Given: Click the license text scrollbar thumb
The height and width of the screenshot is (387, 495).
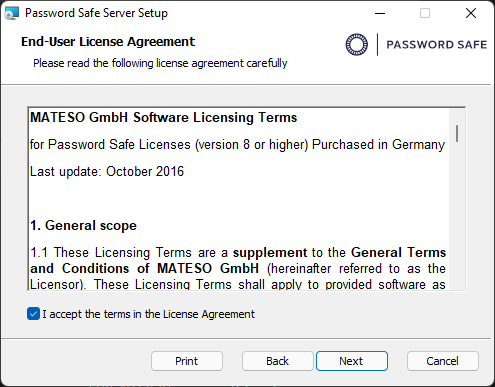Looking at the screenshot, I should [x=457, y=133].
